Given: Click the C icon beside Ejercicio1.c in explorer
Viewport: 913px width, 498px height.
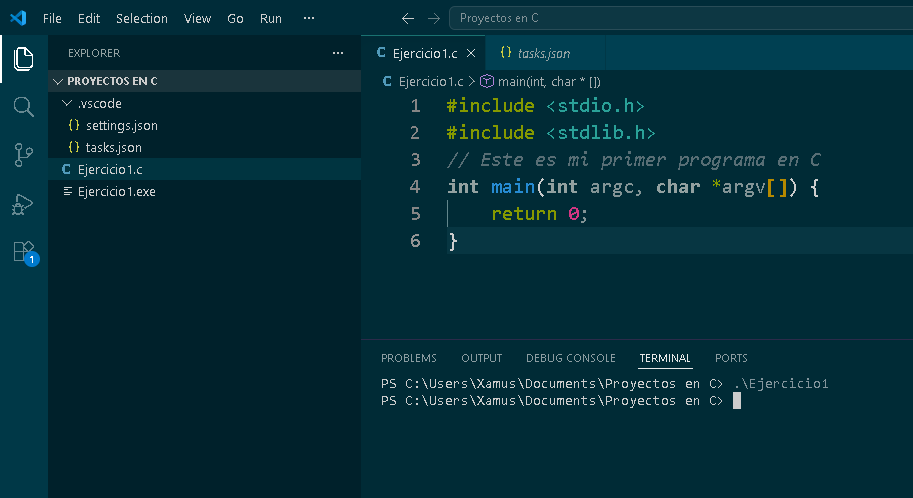Looking at the screenshot, I should click(x=66, y=169).
